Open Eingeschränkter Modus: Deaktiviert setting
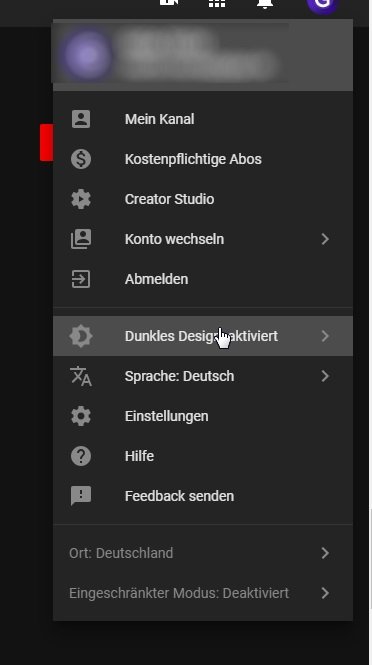The width and height of the screenshot is (372, 665). [x=203, y=593]
